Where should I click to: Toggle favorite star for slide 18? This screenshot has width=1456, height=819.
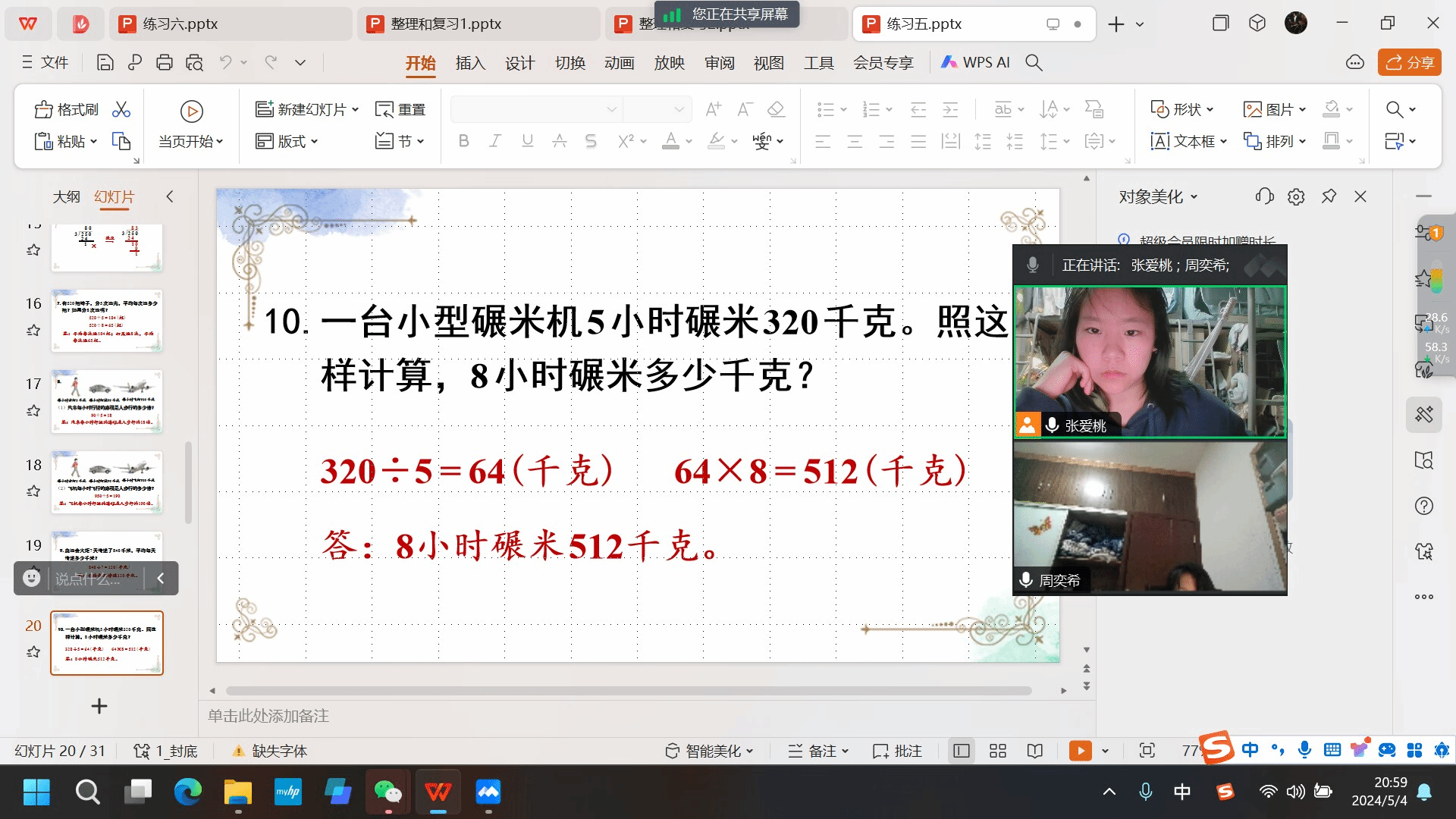[x=33, y=491]
